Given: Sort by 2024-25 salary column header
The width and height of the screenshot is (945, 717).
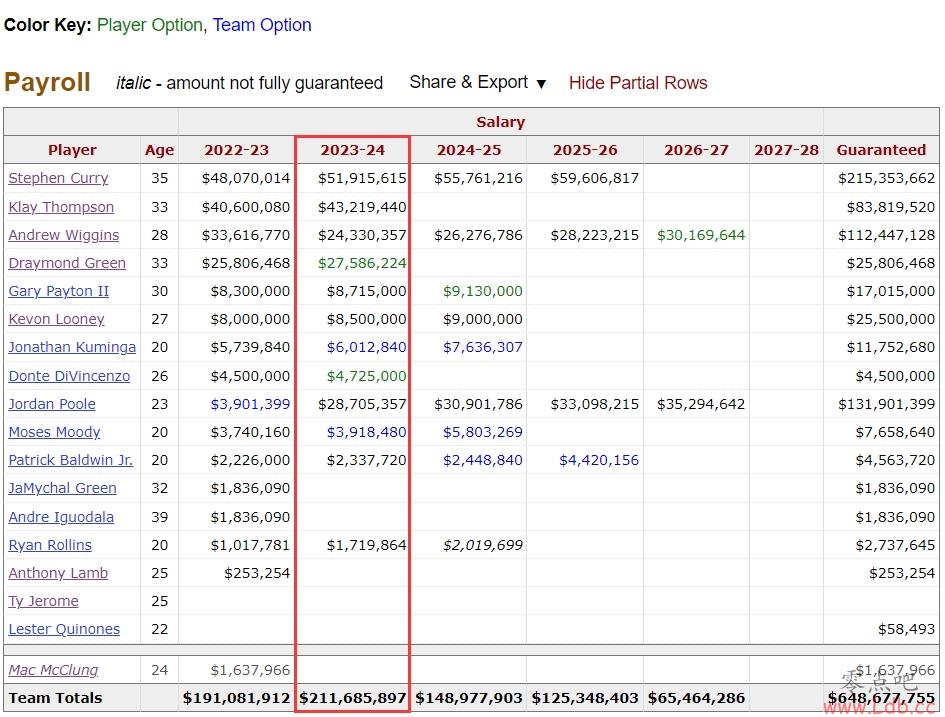Looking at the screenshot, I should pyautogui.click(x=469, y=150).
